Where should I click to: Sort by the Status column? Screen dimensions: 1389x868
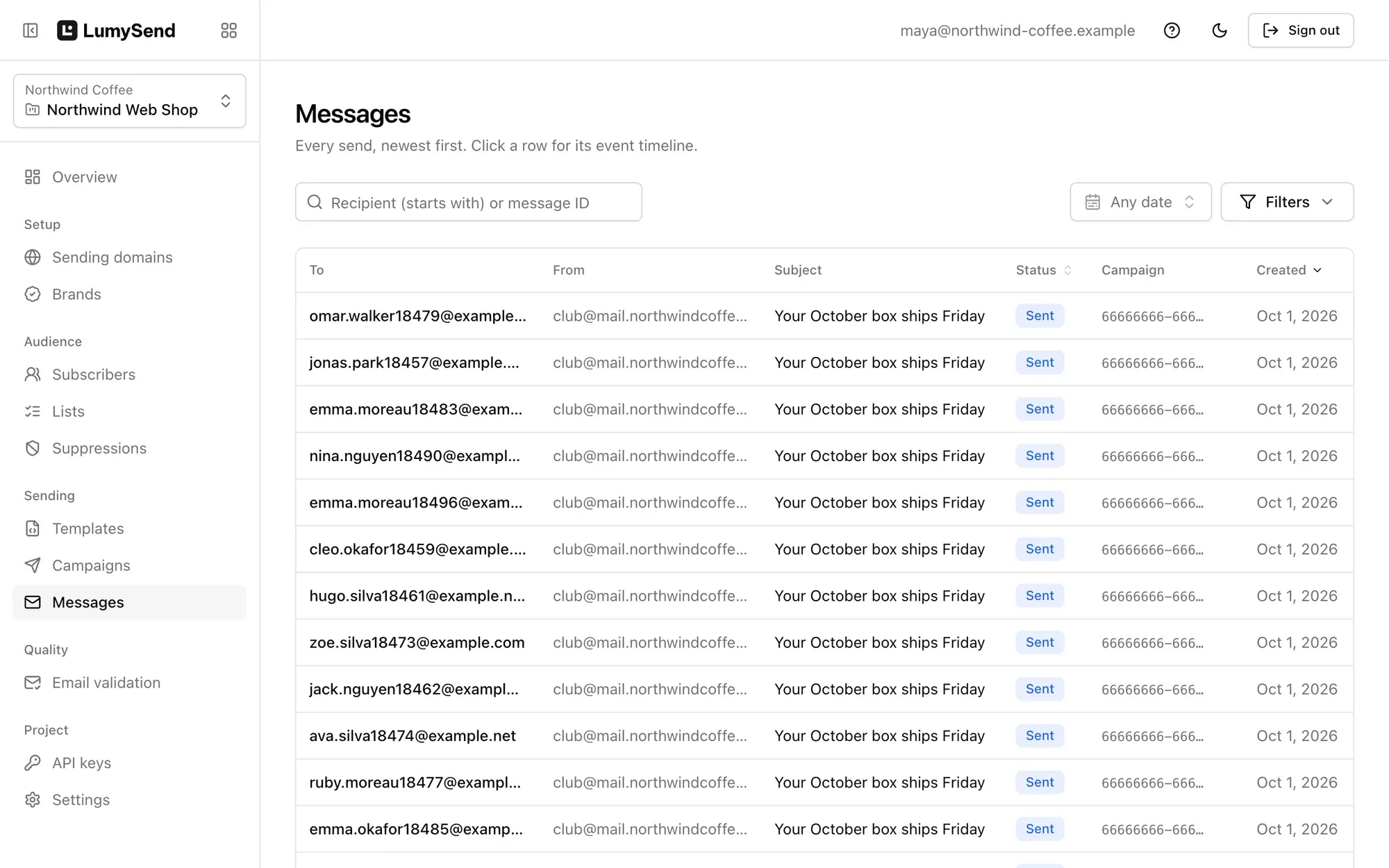pyautogui.click(x=1044, y=270)
